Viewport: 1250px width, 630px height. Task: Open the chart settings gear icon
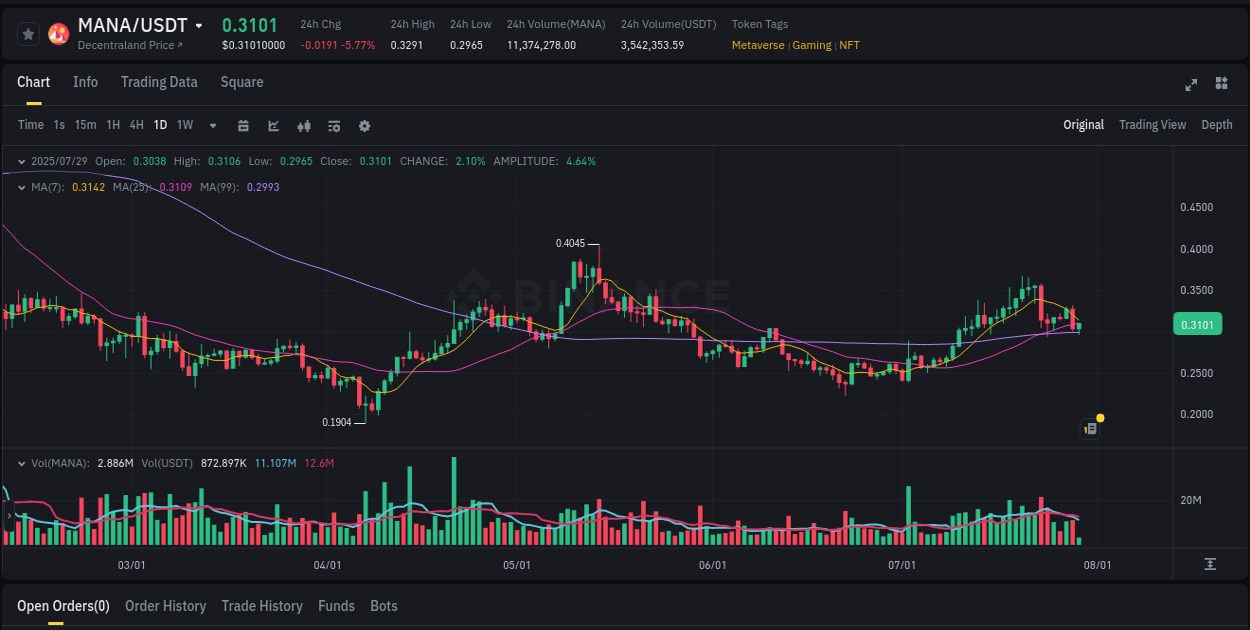tap(364, 126)
